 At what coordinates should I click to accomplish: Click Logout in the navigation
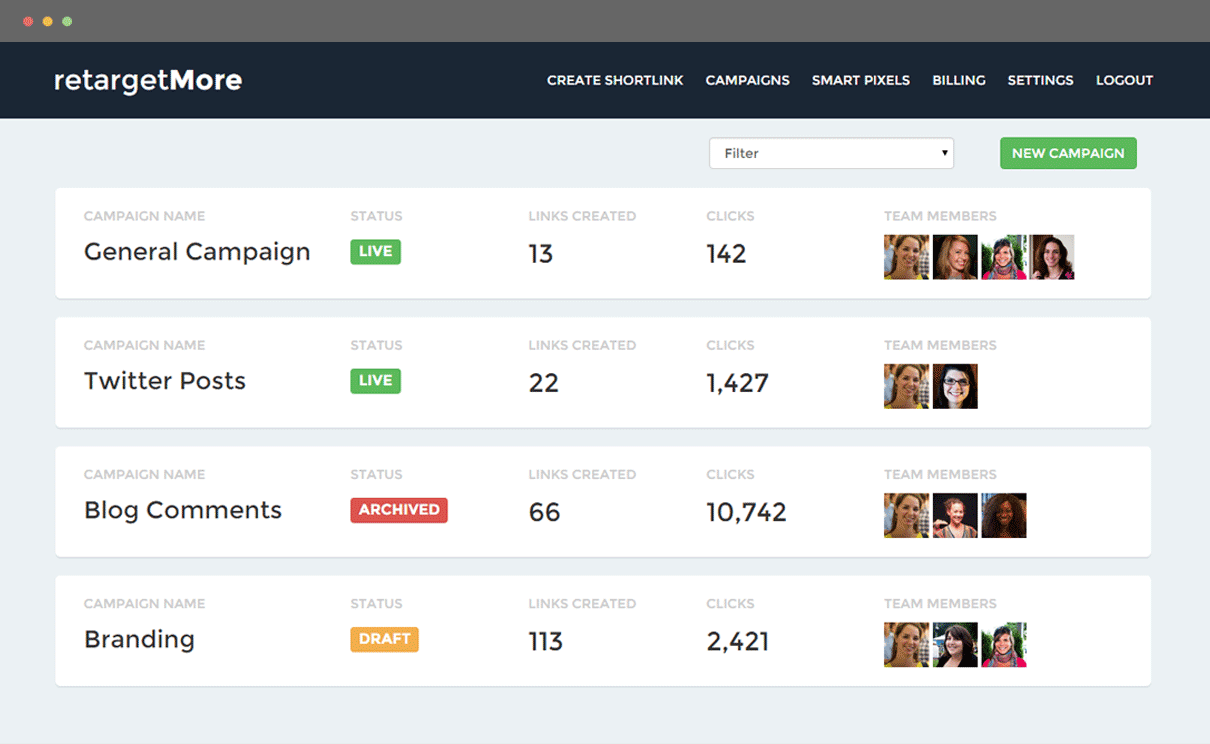coord(1124,80)
